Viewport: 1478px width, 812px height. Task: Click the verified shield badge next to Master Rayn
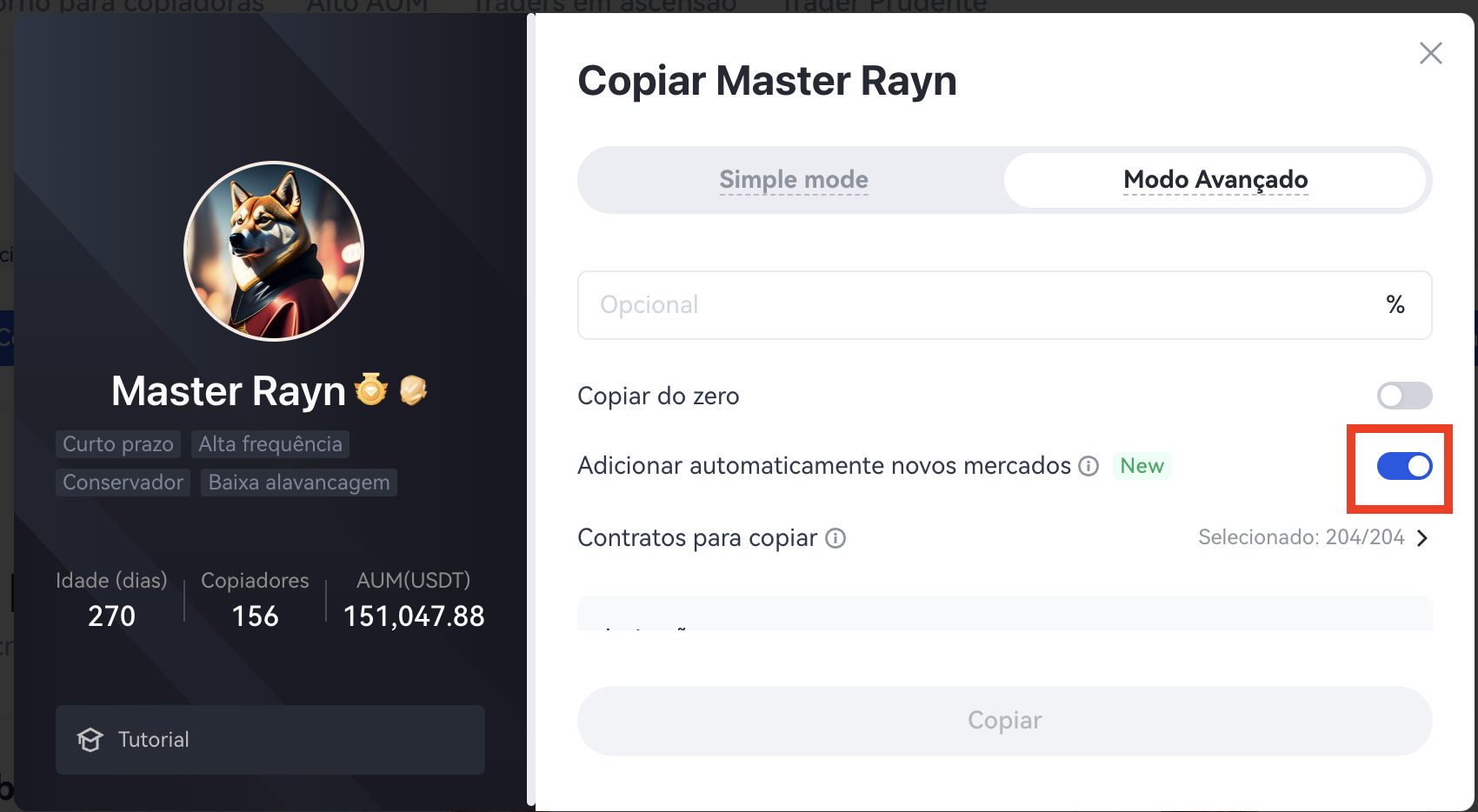pos(413,389)
